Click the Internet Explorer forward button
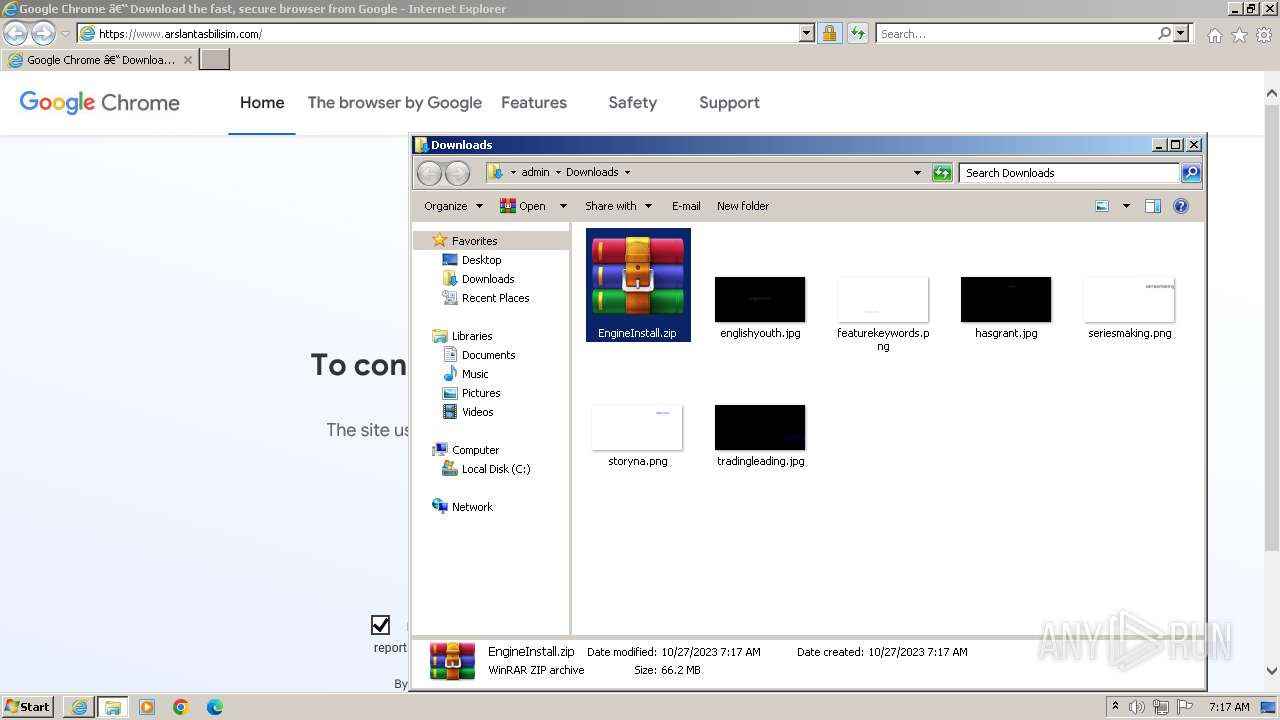The height and width of the screenshot is (720, 1280). (43, 33)
